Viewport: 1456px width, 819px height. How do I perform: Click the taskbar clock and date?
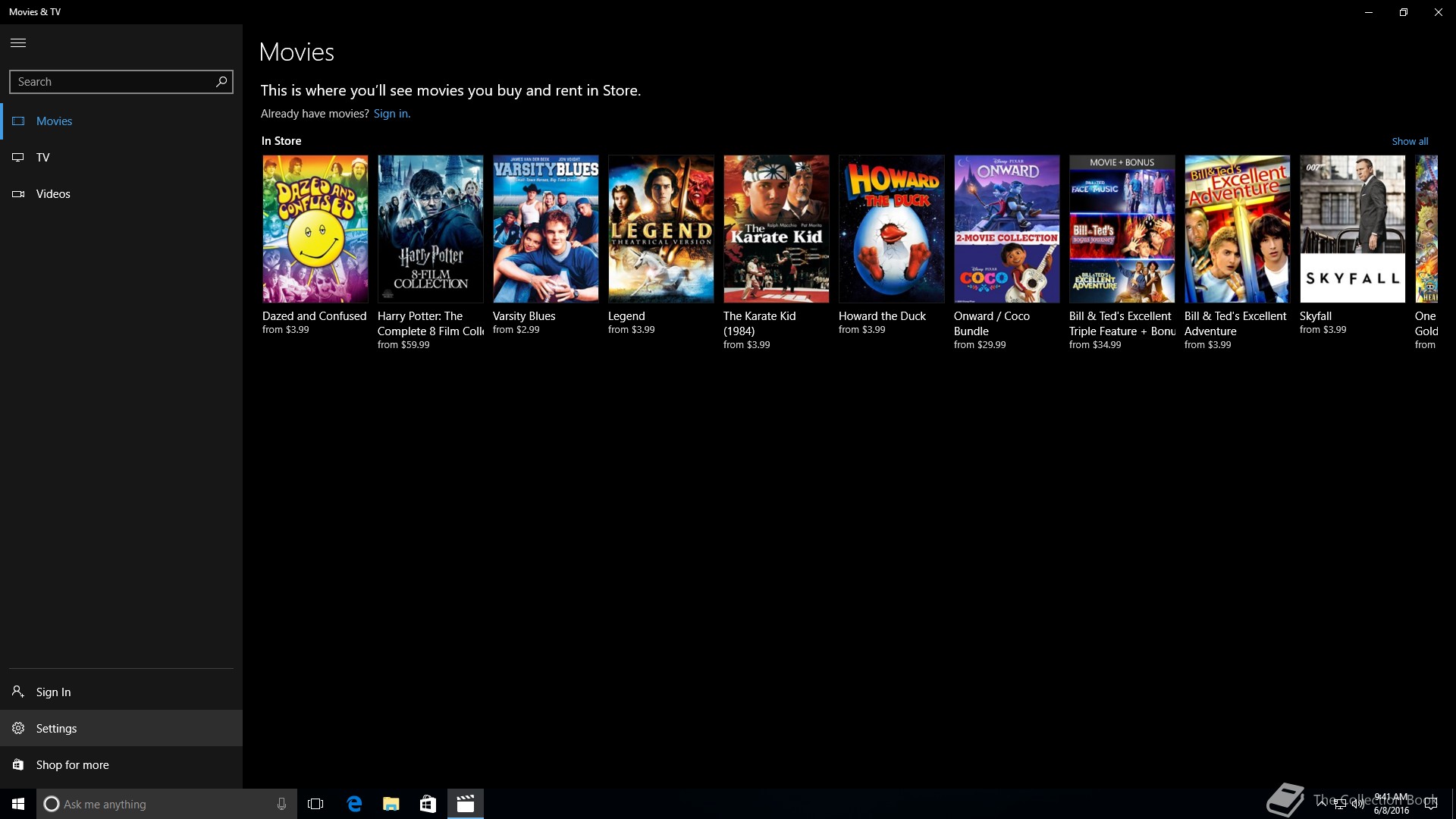[x=1392, y=804]
